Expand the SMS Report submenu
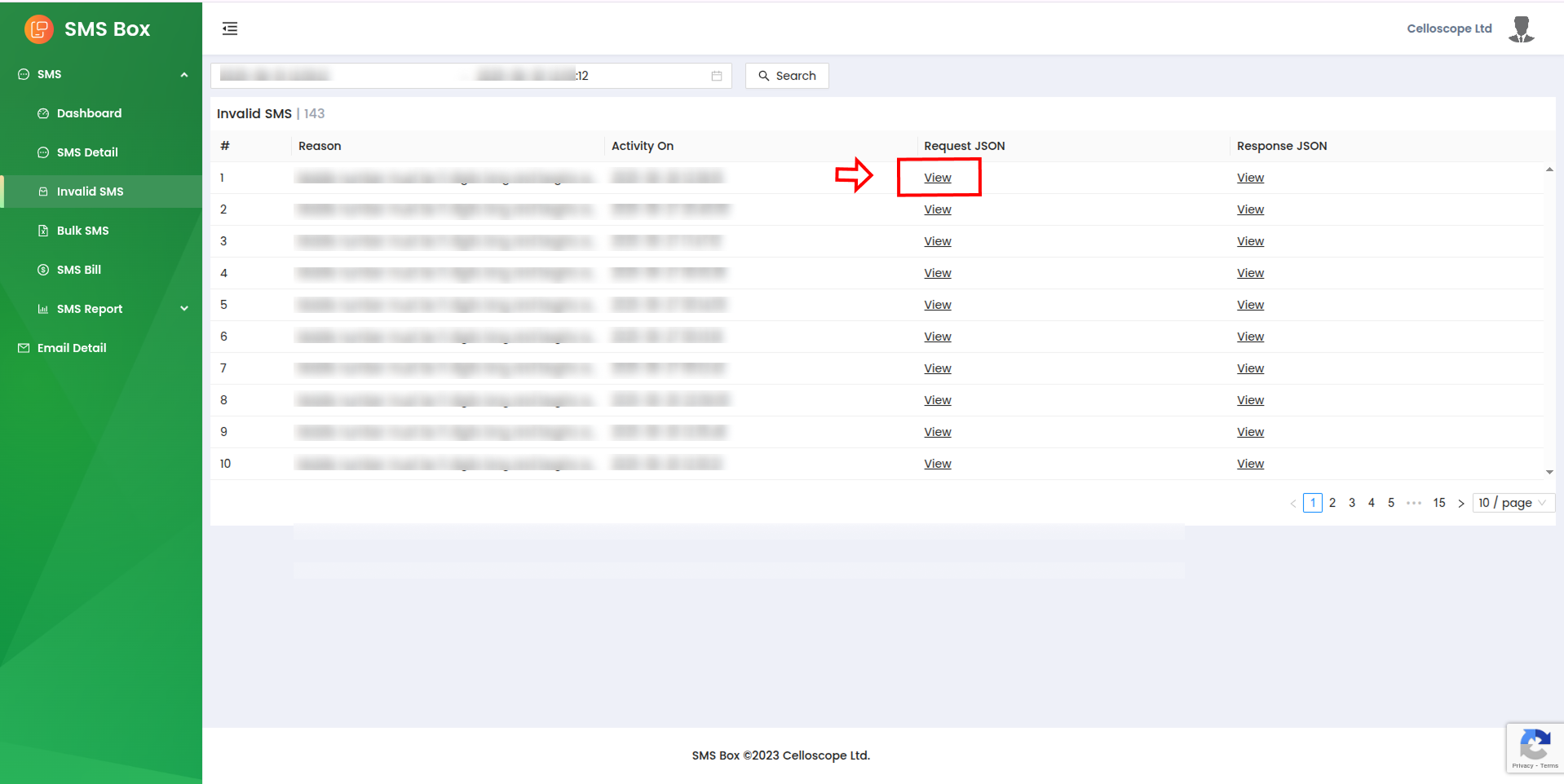Image resolution: width=1564 pixels, height=784 pixels. [184, 309]
